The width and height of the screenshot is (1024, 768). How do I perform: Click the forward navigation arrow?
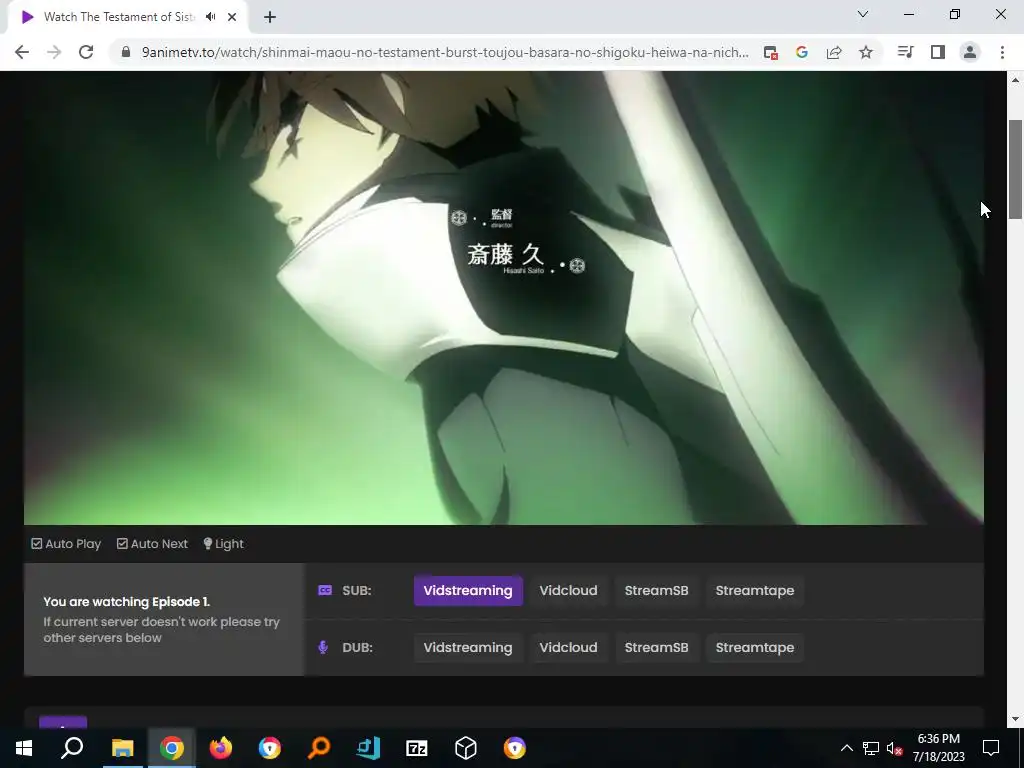click(54, 52)
